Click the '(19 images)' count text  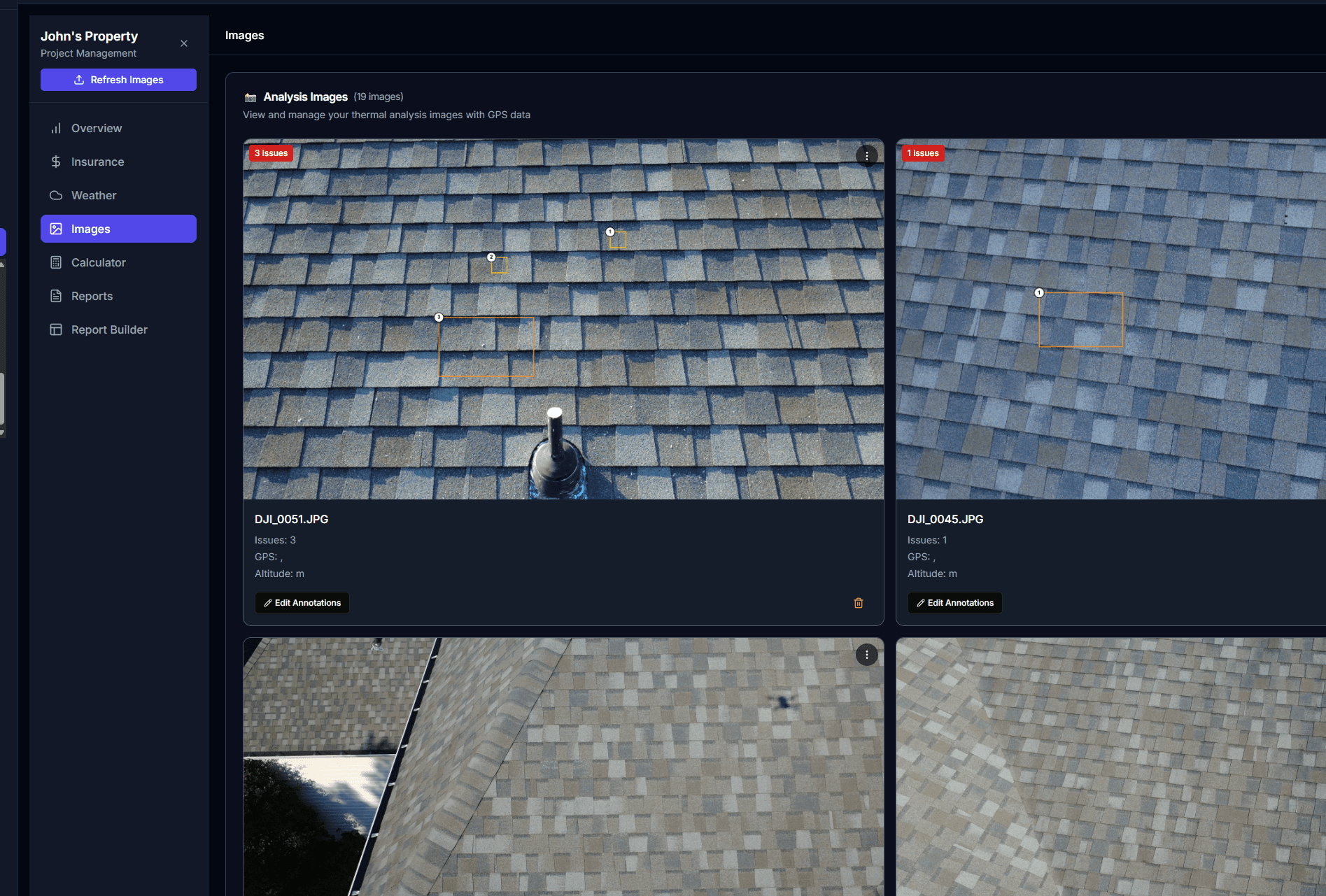coord(379,97)
